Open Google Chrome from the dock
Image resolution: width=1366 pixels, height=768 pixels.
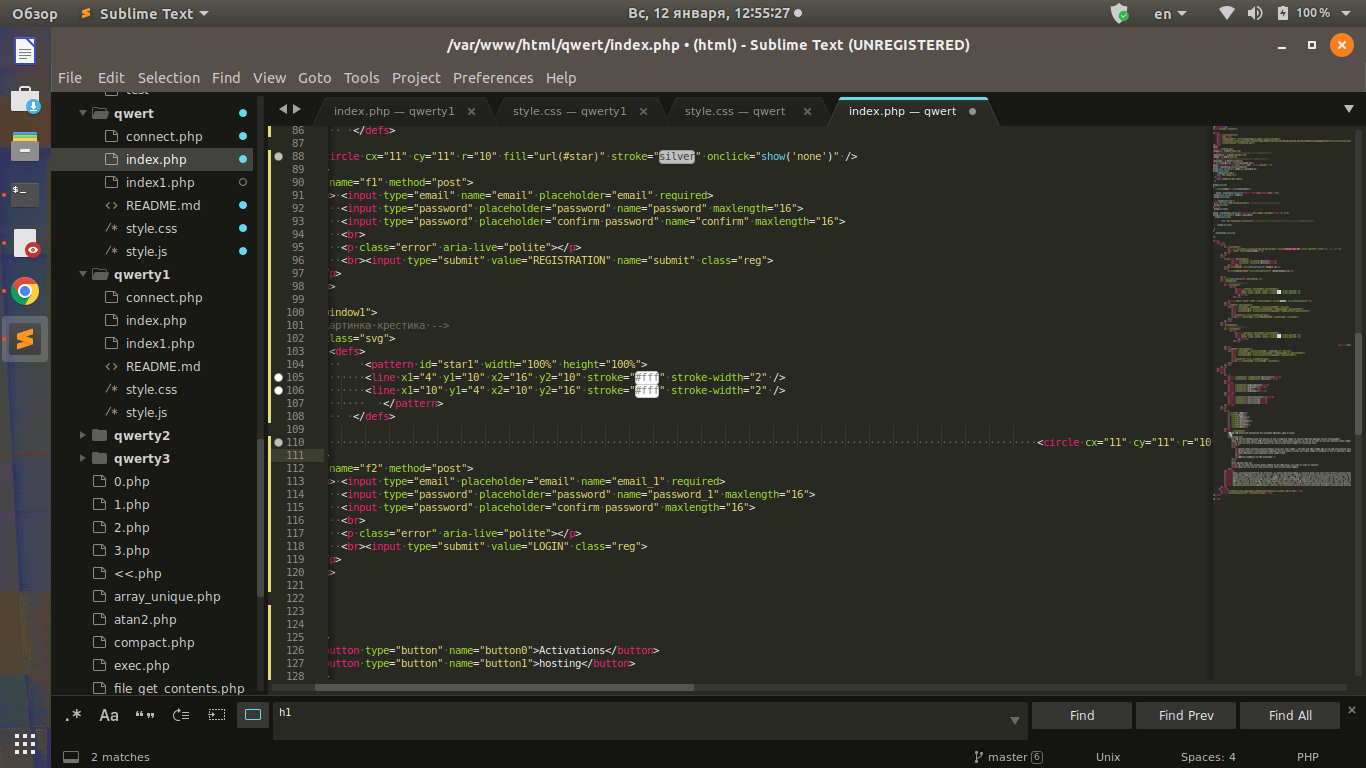click(25, 291)
